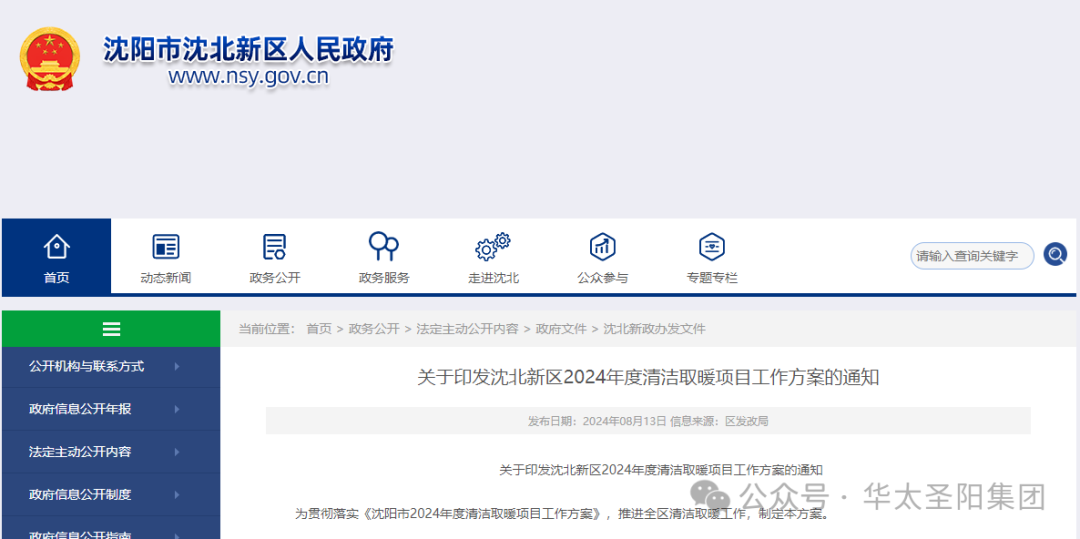Click breadcrumb link 沈北新政办发文件

[654, 329]
